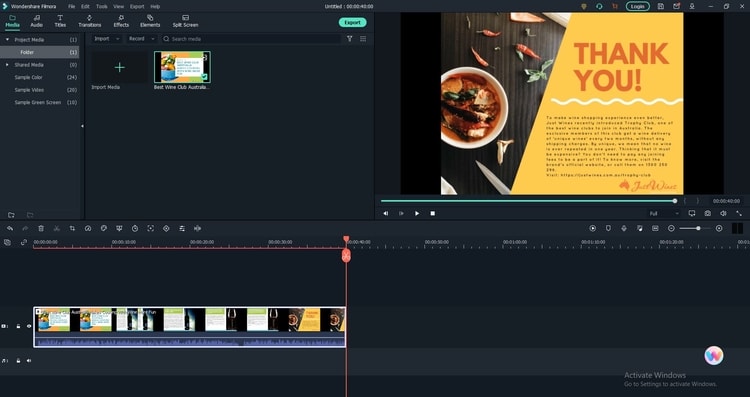Switch to the Transitions tab
The image size is (750, 397).
click(89, 21)
